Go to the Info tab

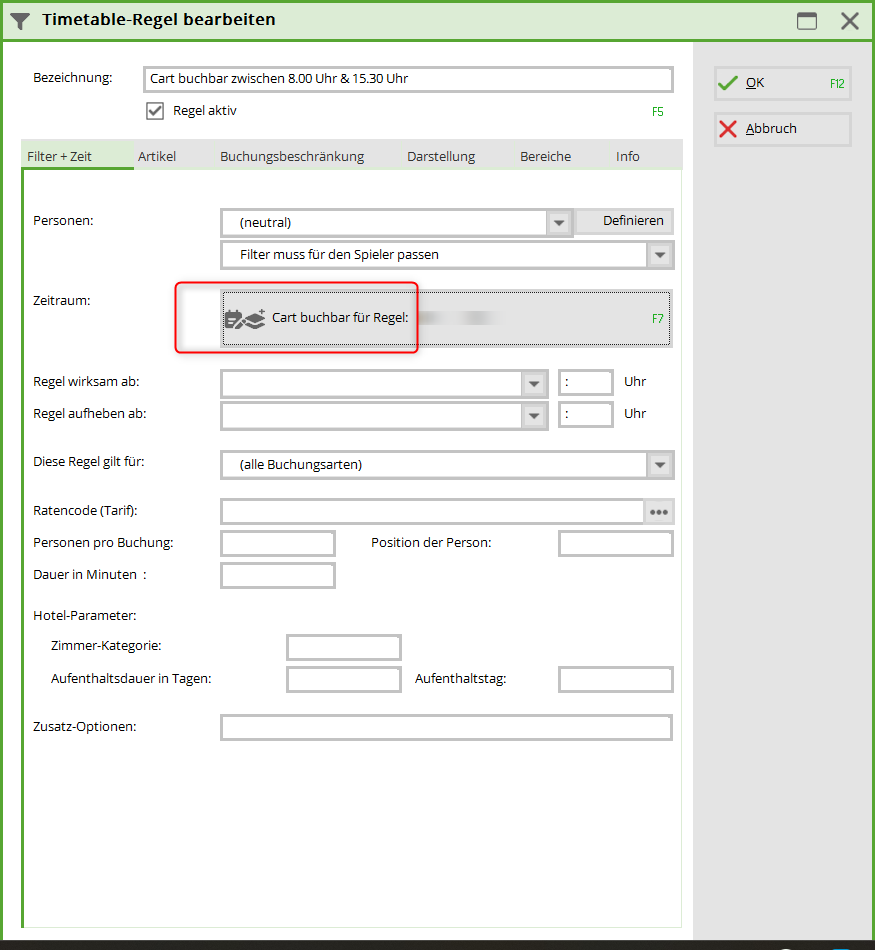[x=628, y=156]
